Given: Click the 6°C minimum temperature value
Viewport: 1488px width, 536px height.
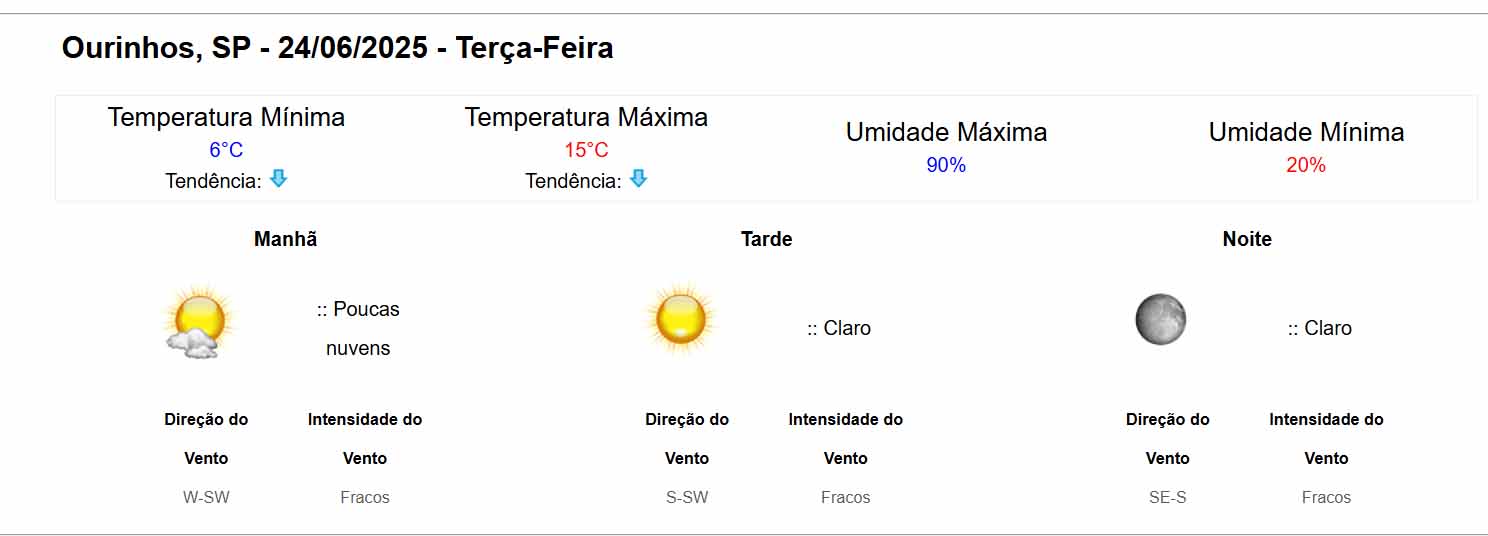Looking at the screenshot, I should (x=226, y=150).
